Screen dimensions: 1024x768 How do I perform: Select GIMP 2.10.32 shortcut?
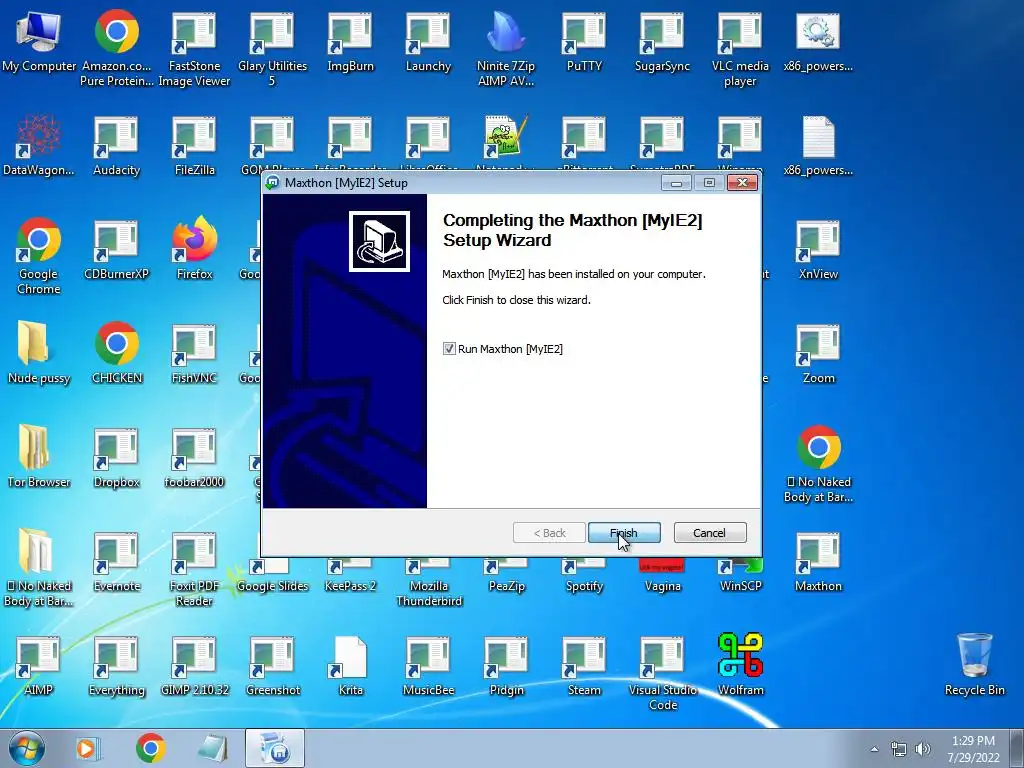click(194, 665)
